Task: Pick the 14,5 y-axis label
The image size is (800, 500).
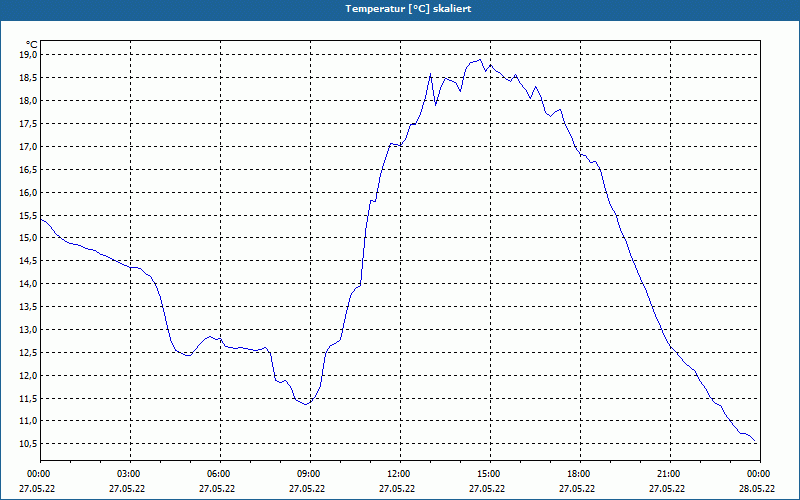Action: 29,261
